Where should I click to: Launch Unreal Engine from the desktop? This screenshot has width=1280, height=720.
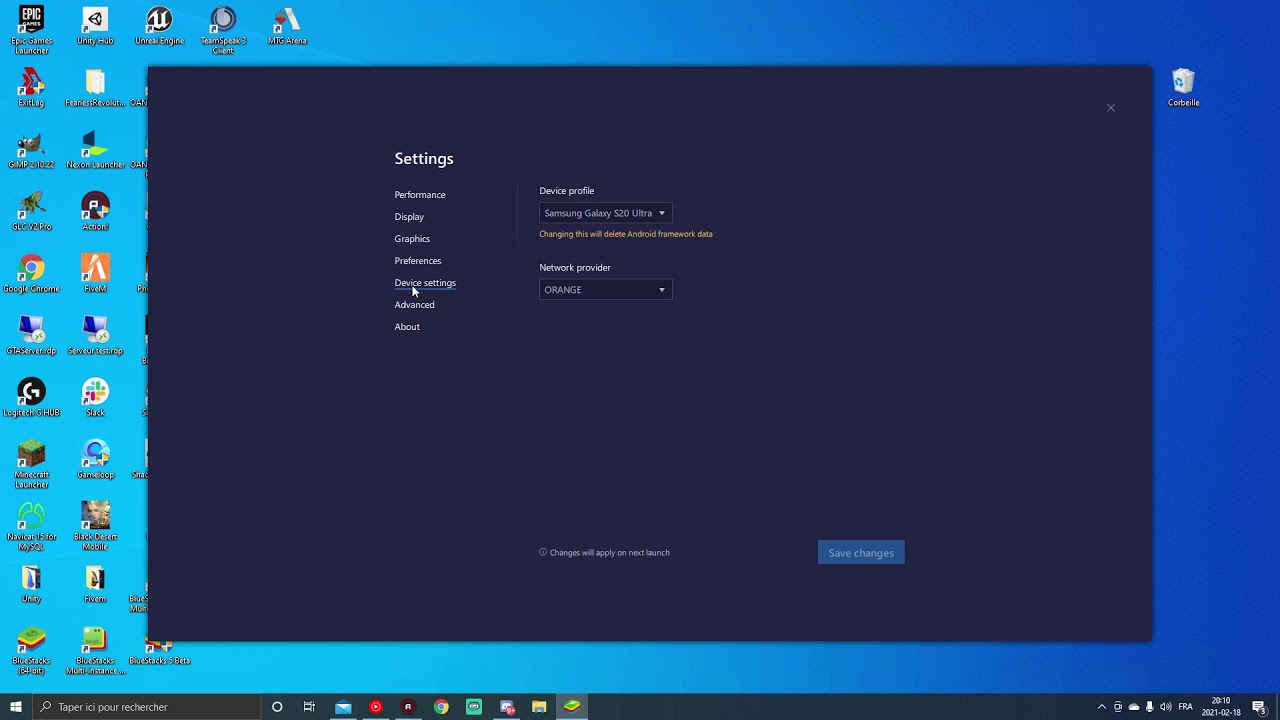pyautogui.click(x=159, y=27)
